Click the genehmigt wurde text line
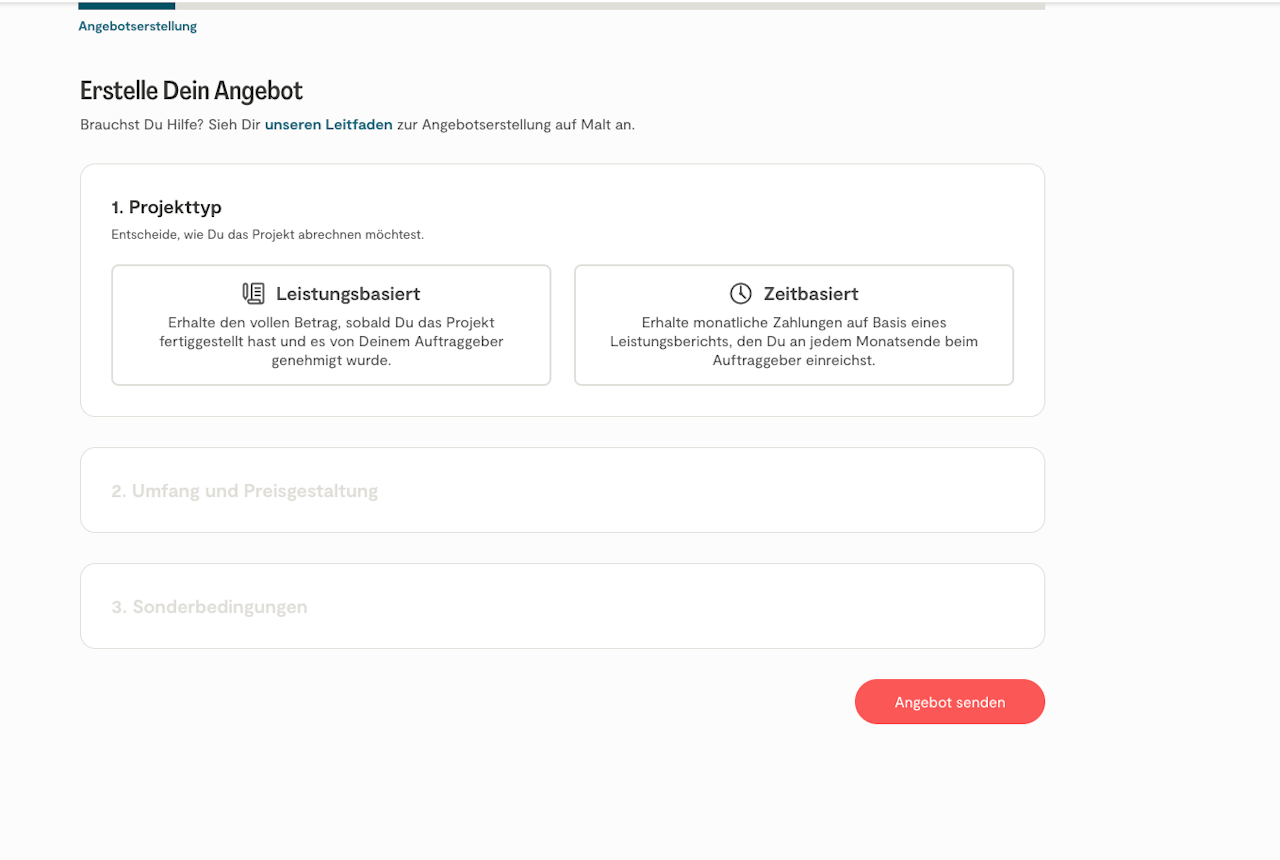Screen dimensions: 1280x860 pyautogui.click(x=331, y=360)
